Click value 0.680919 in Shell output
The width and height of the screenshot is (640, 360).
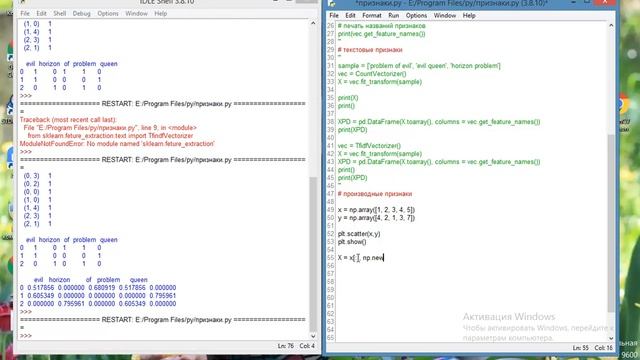click(x=102, y=288)
